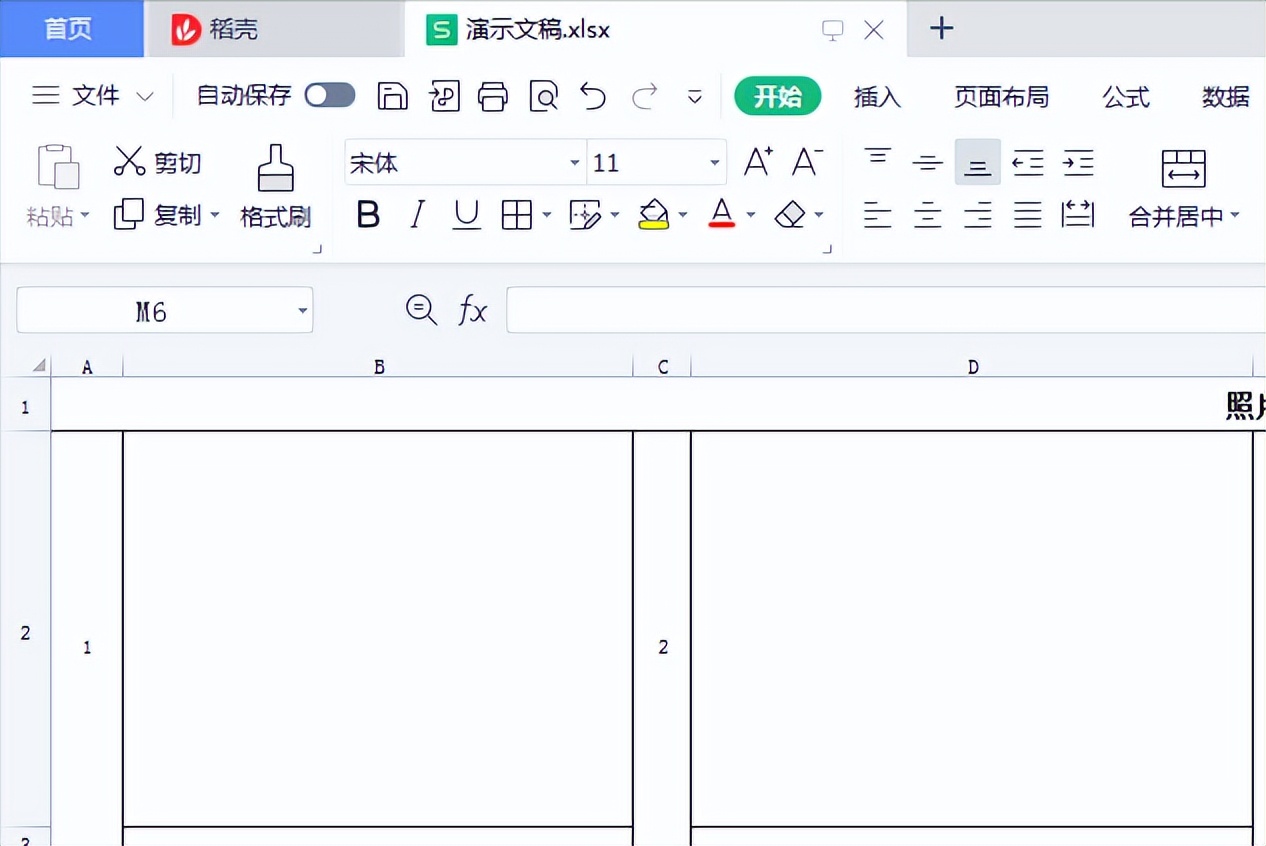
Task: Apply cell borders icon
Action: coord(516,214)
